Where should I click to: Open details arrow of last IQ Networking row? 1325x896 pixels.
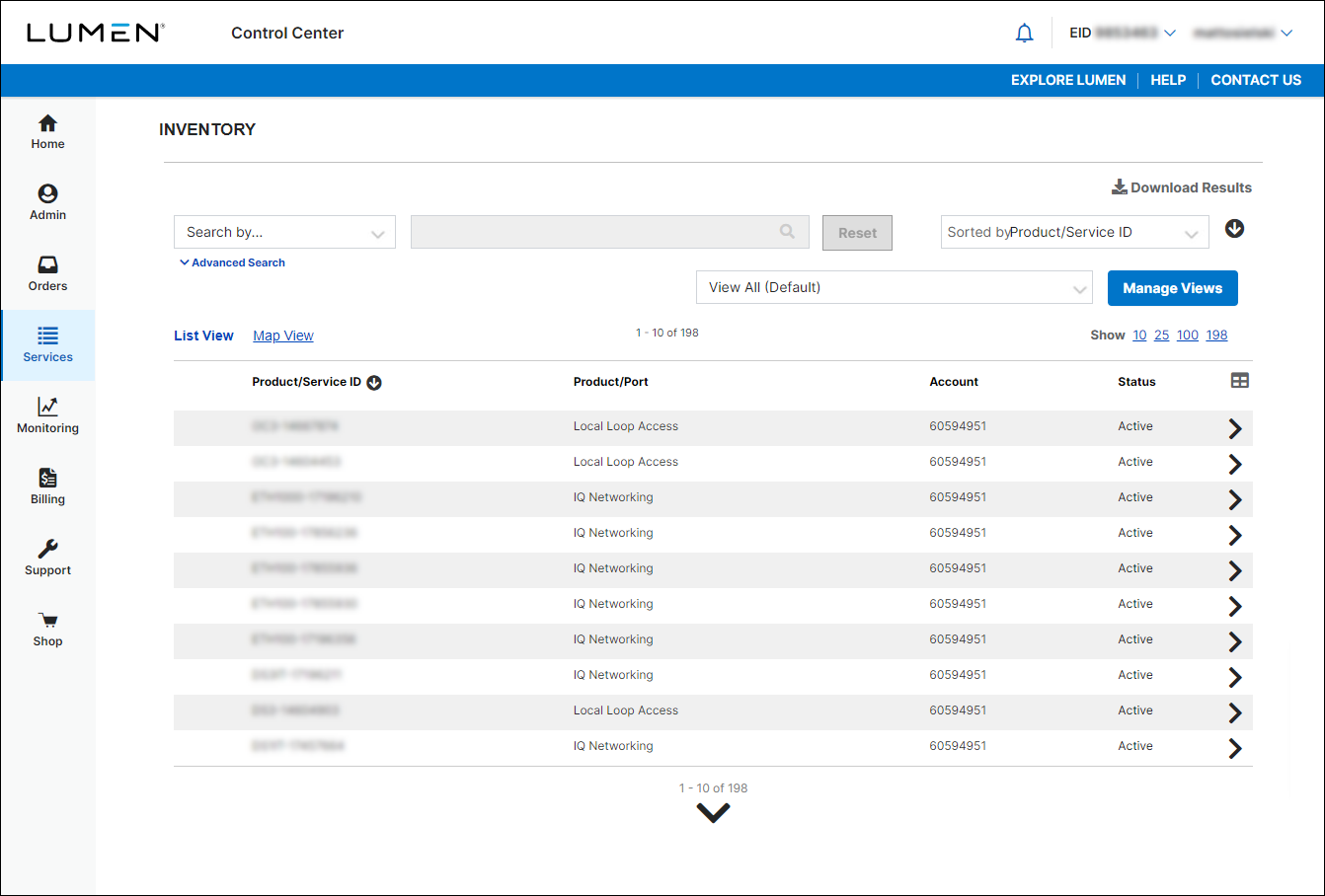click(x=1234, y=748)
